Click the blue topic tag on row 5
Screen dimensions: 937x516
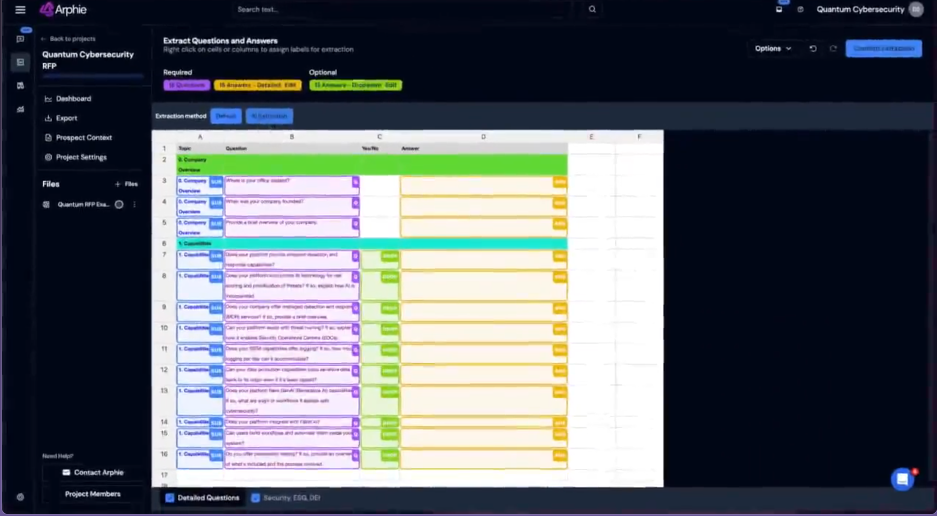(216, 224)
